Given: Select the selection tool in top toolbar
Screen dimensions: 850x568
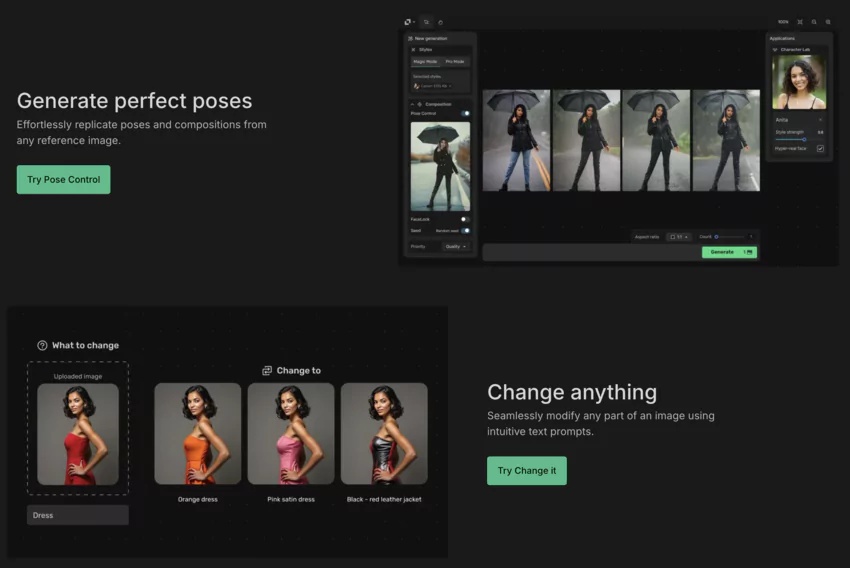Looking at the screenshot, I should pos(427,22).
